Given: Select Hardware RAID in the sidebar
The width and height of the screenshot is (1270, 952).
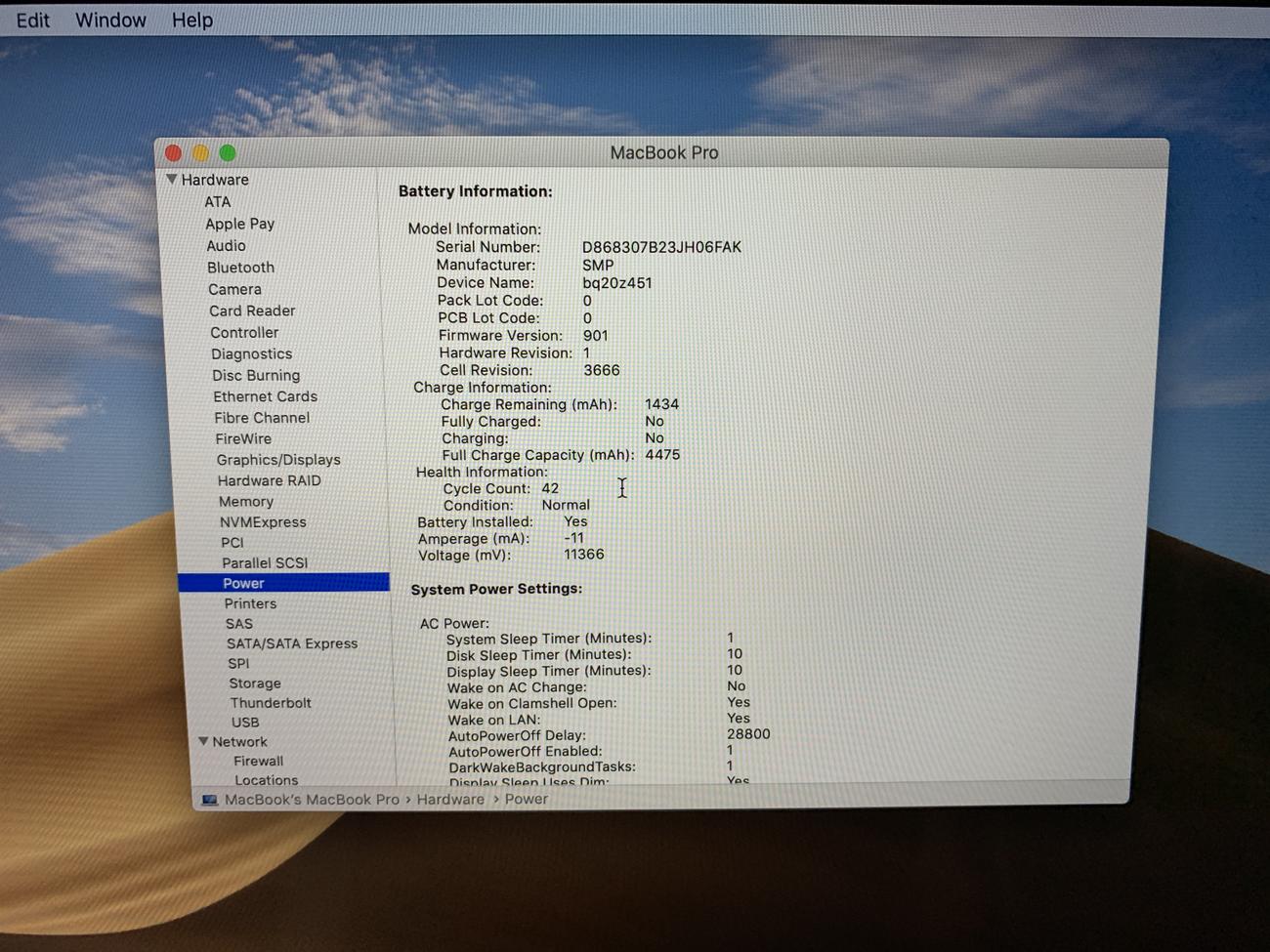Looking at the screenshot, I should click(269, 480).
